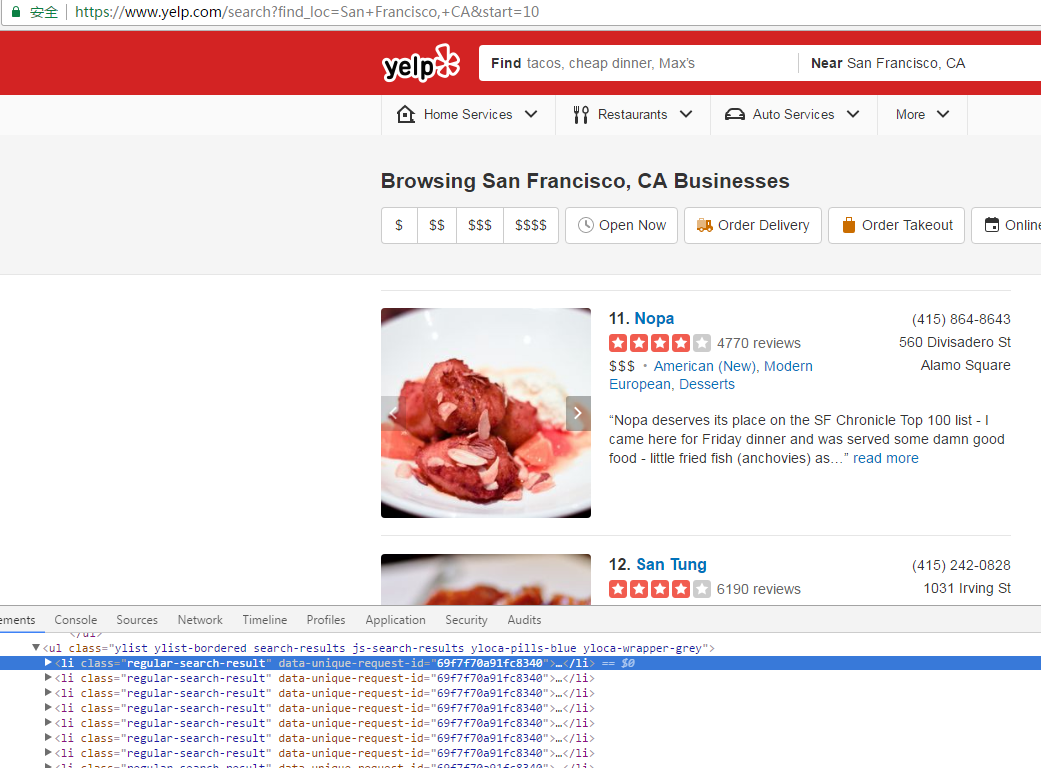Collapse the ul ylist search-results node

click(36, 647)
